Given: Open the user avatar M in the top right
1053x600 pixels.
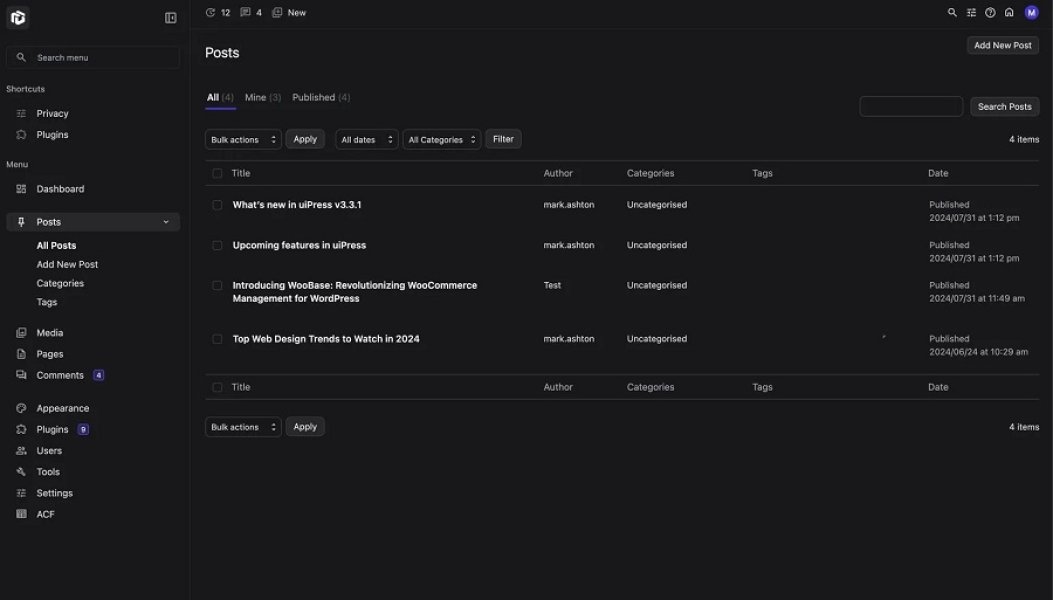Looking at the screenshot, I should click(x=1030, y=11).
